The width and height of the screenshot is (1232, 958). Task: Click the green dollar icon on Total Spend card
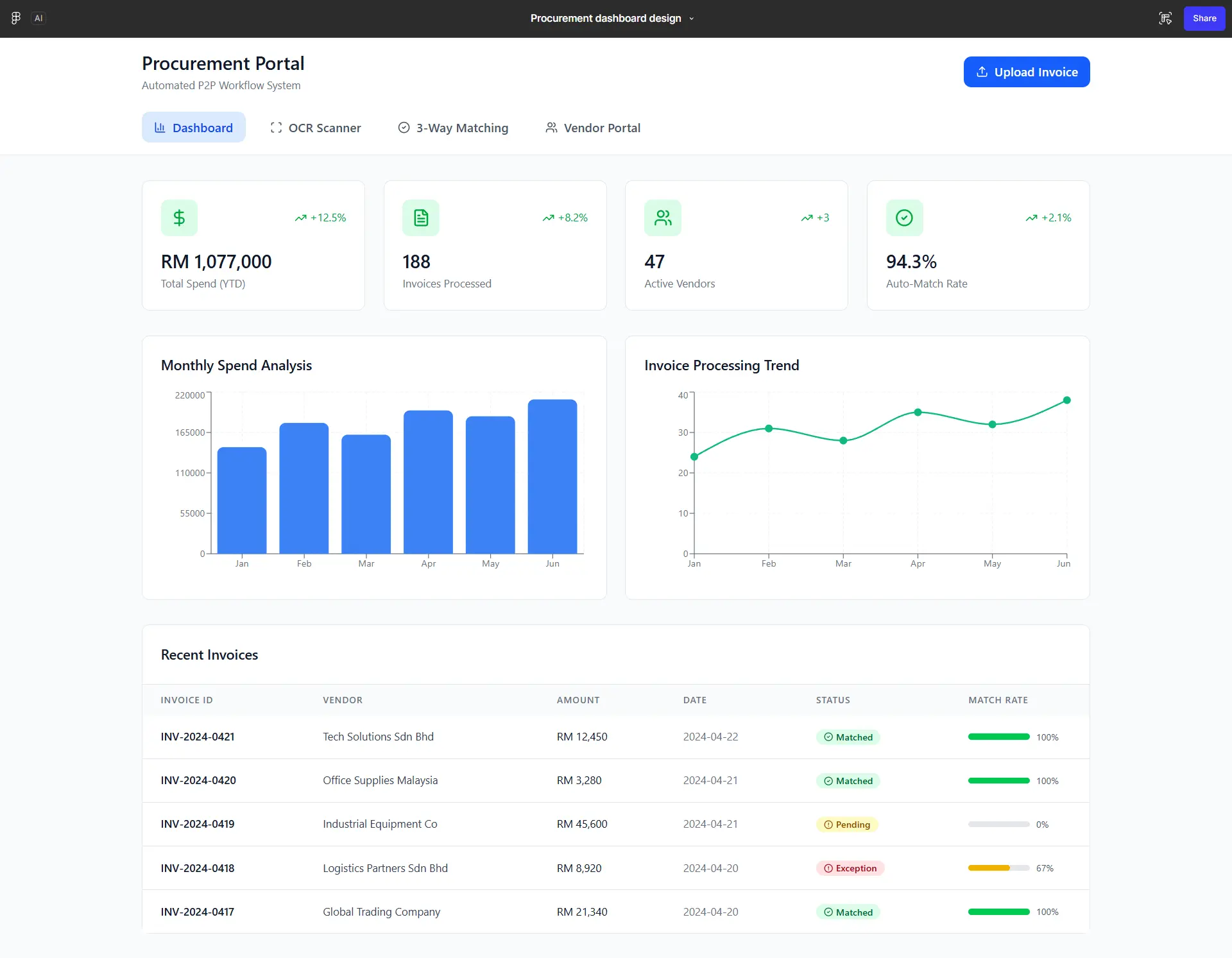tap(179, 218)
